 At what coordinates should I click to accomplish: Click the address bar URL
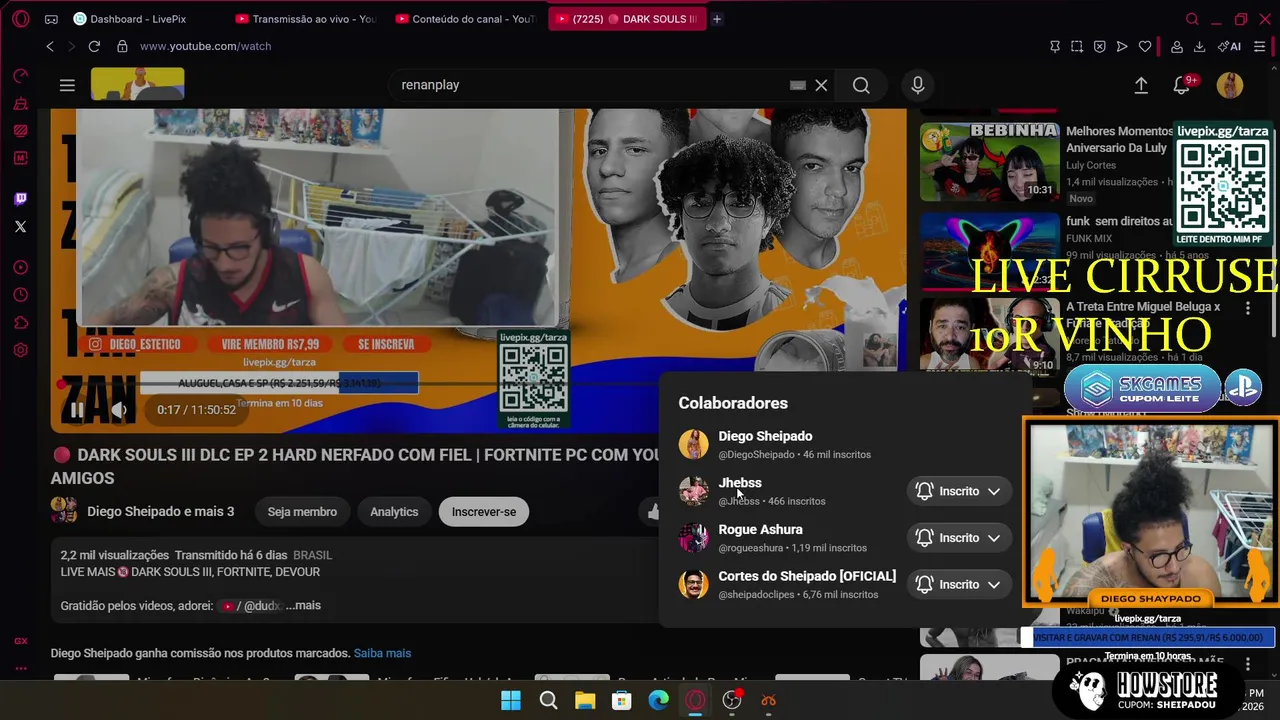205,46
